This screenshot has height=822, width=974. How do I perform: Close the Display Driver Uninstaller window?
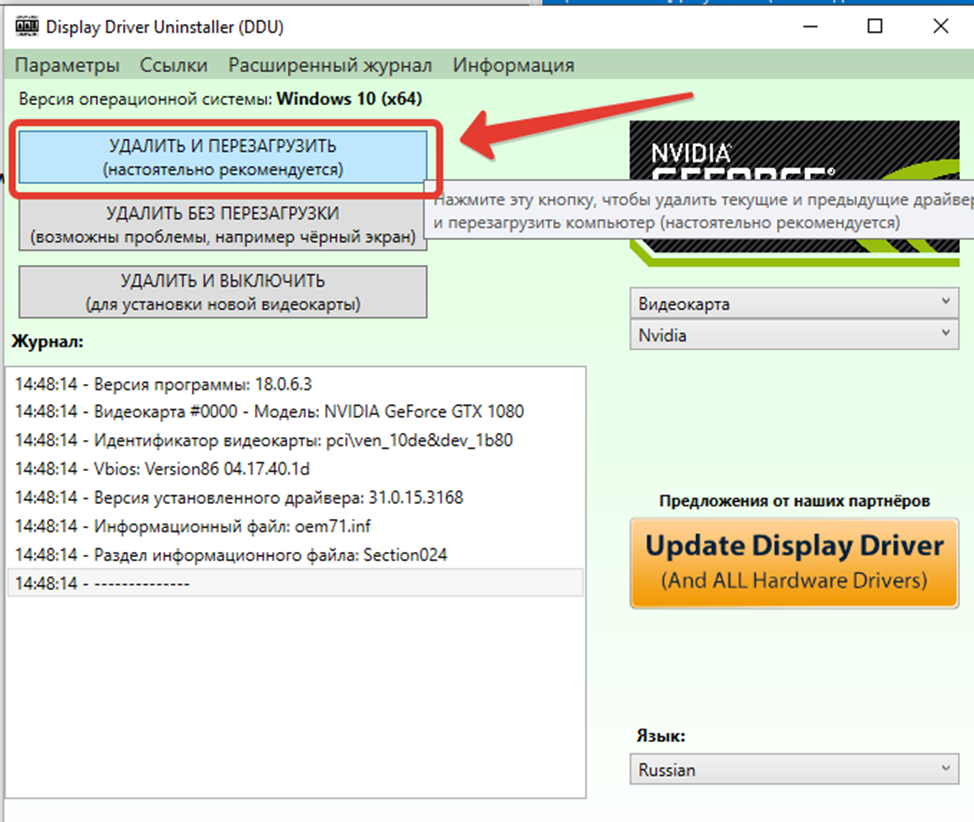[940, 27]
